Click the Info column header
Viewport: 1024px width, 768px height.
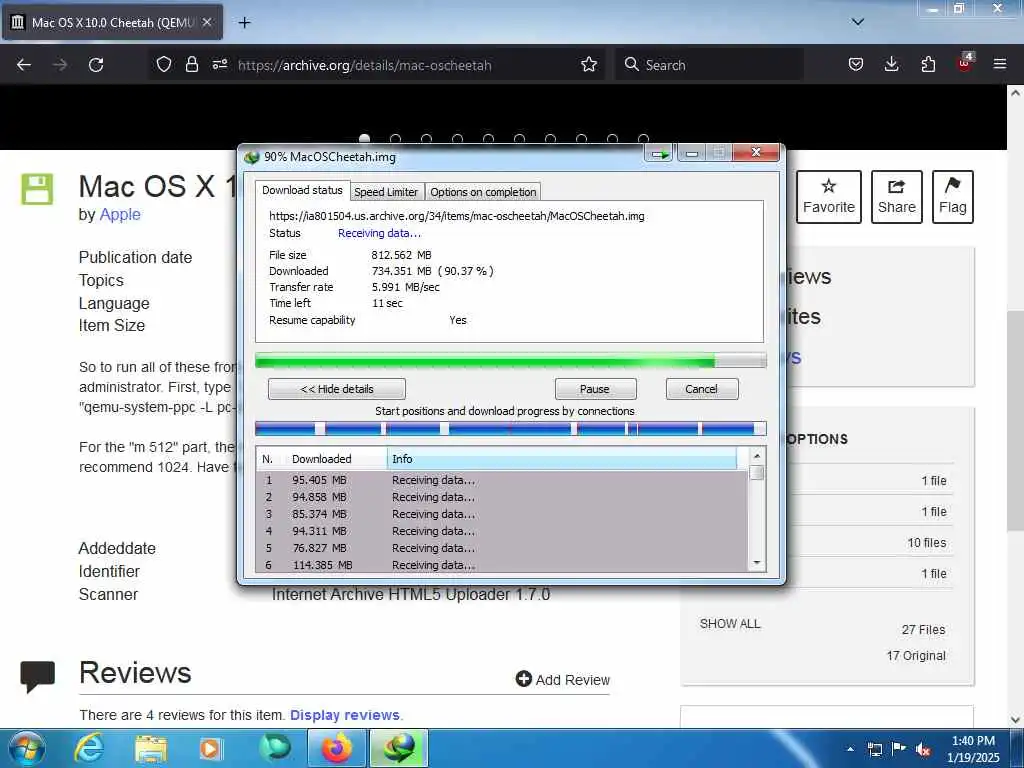[562, 458]
